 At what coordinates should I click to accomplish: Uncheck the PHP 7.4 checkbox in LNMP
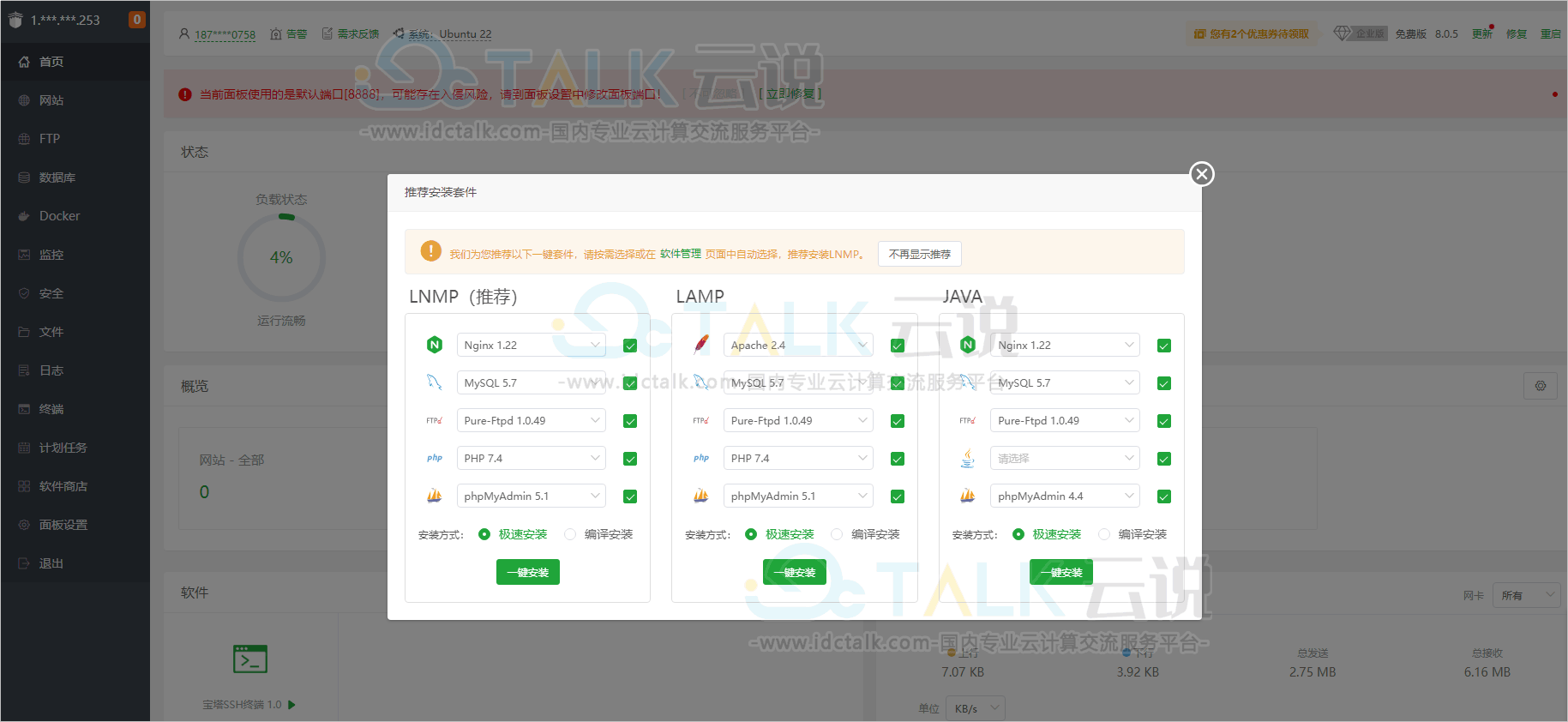[x=630, y=459]
